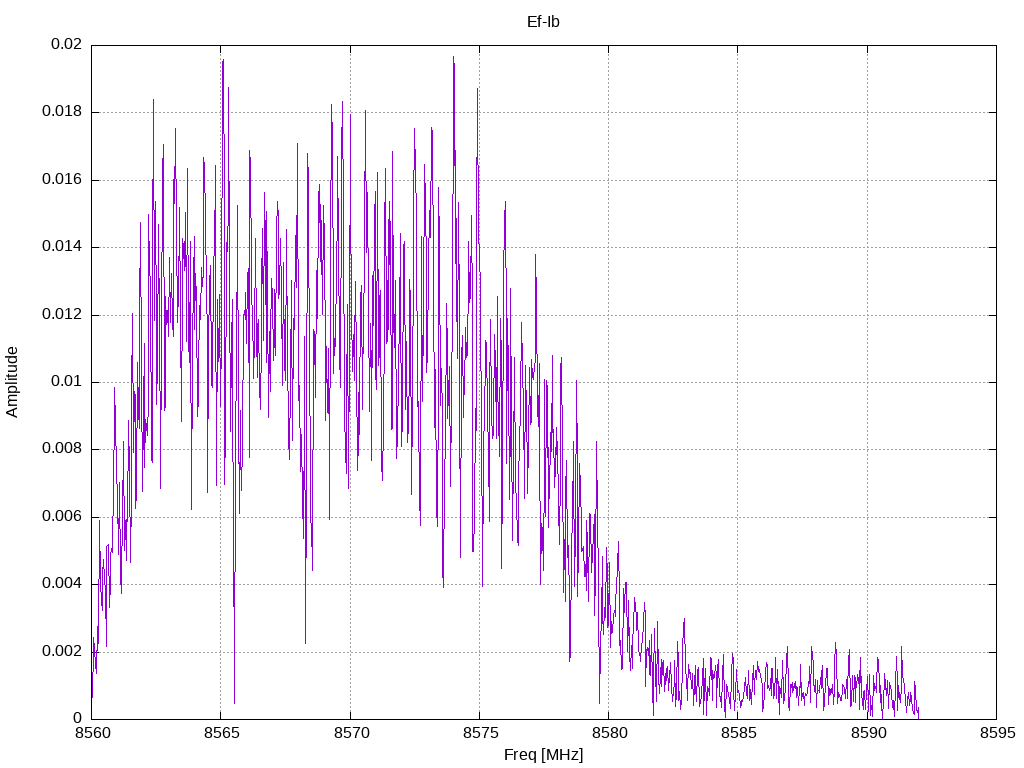Click the plot title Ef-Ib

pyautogui.click(x=543, y=22)
